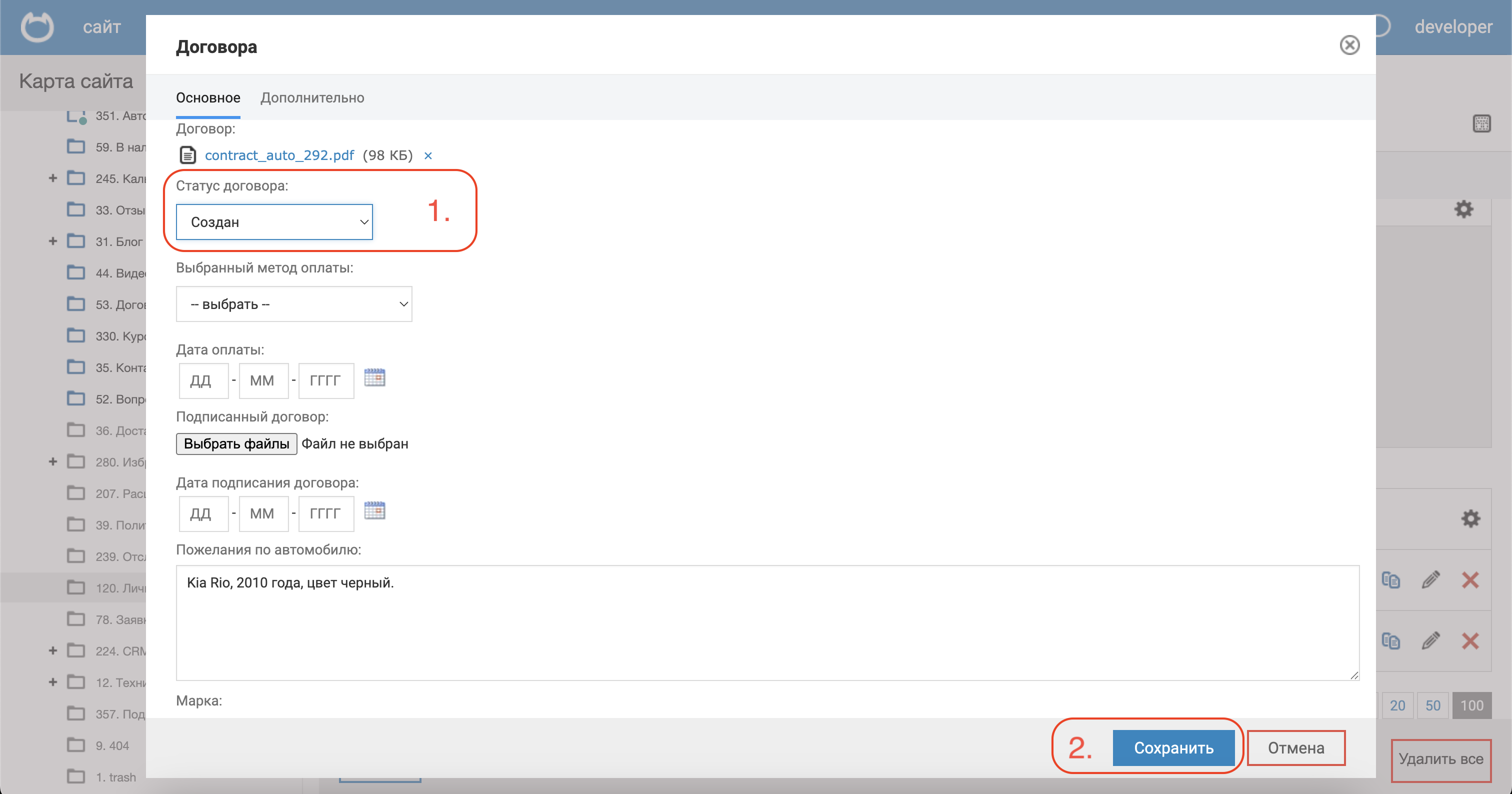Screen dimensions: 1512x794
Task: Expand tree item 224. CRM with the plus sign
Action: (x=53, y=651)
